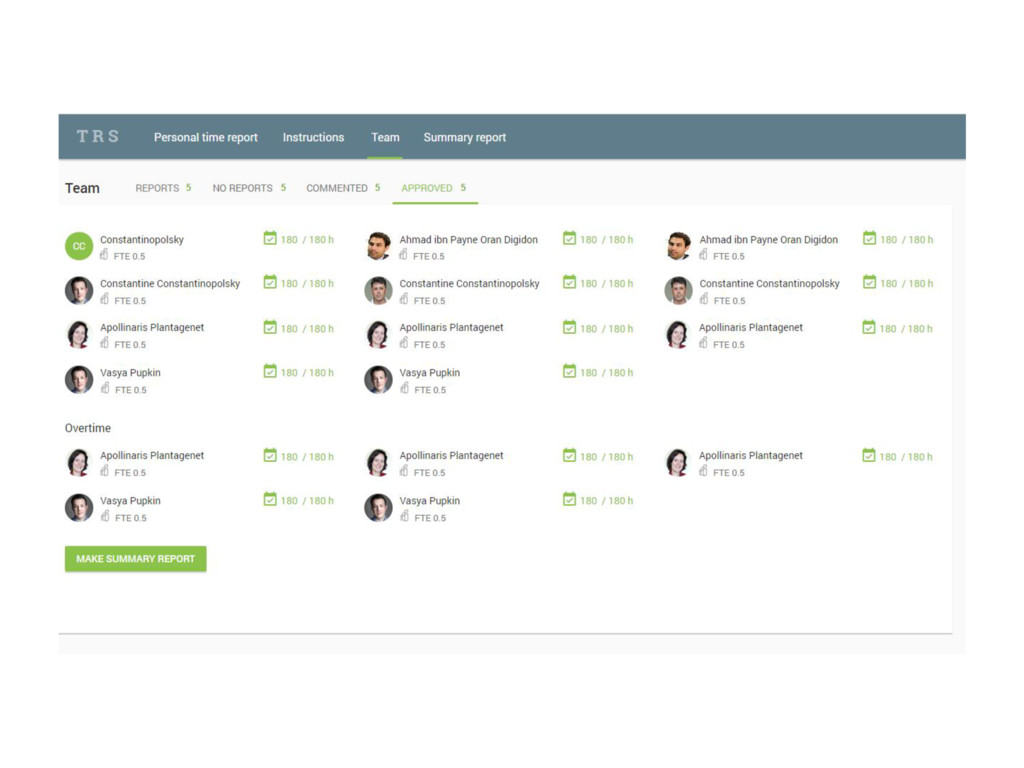This screenshot has width=1024, height=768.
Task: Open Ahmad ibn Payne Oran Digidon in the third column
Action: point(769,240)
